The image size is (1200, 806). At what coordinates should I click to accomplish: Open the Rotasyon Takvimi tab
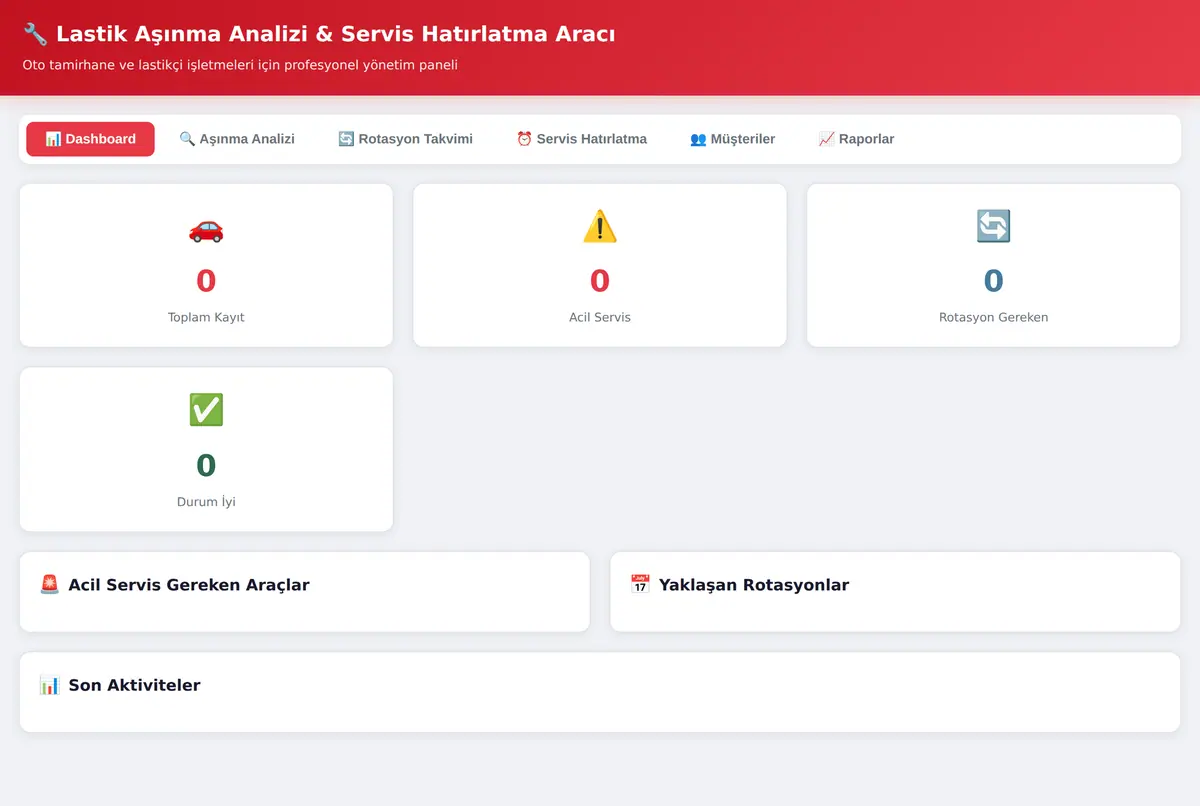[x=405, y=139]
